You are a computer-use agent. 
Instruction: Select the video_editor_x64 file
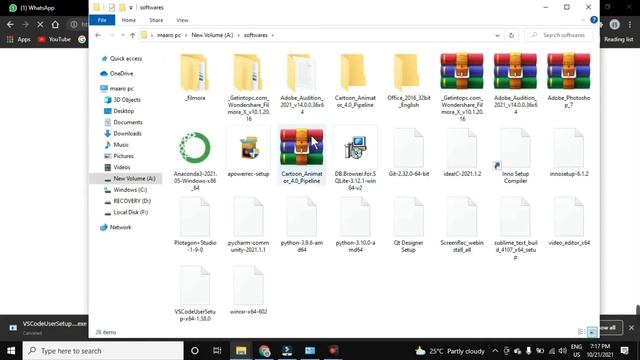(x=569, y=222)
